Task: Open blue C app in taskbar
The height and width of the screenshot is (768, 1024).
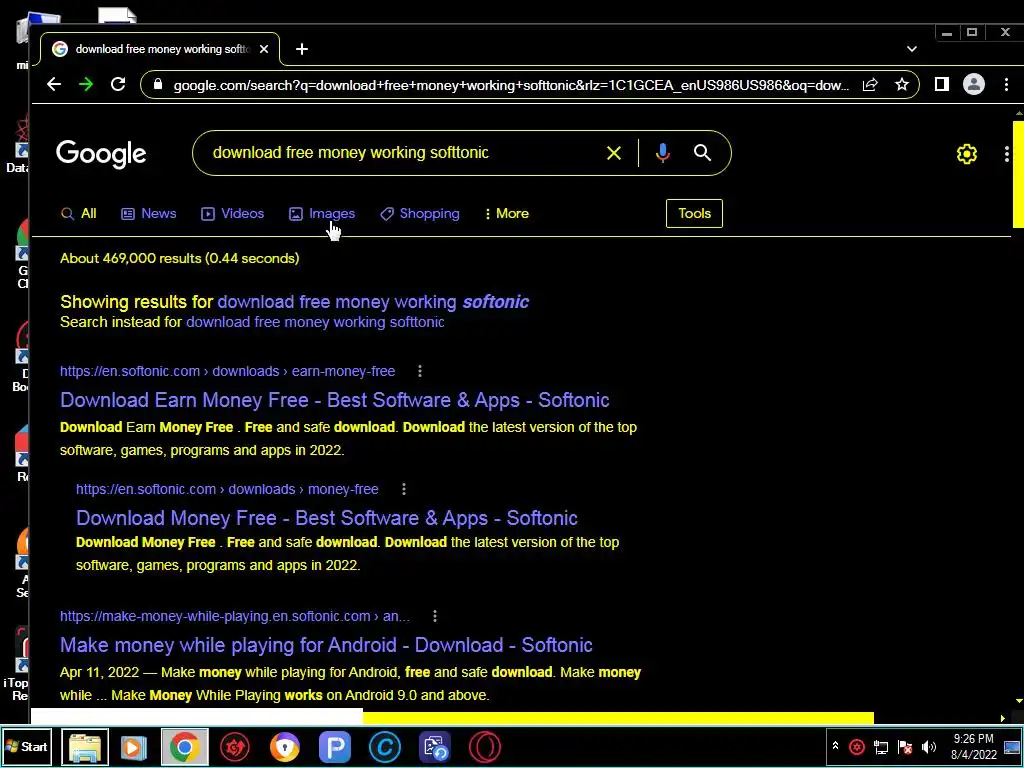Action: (385, 747)
